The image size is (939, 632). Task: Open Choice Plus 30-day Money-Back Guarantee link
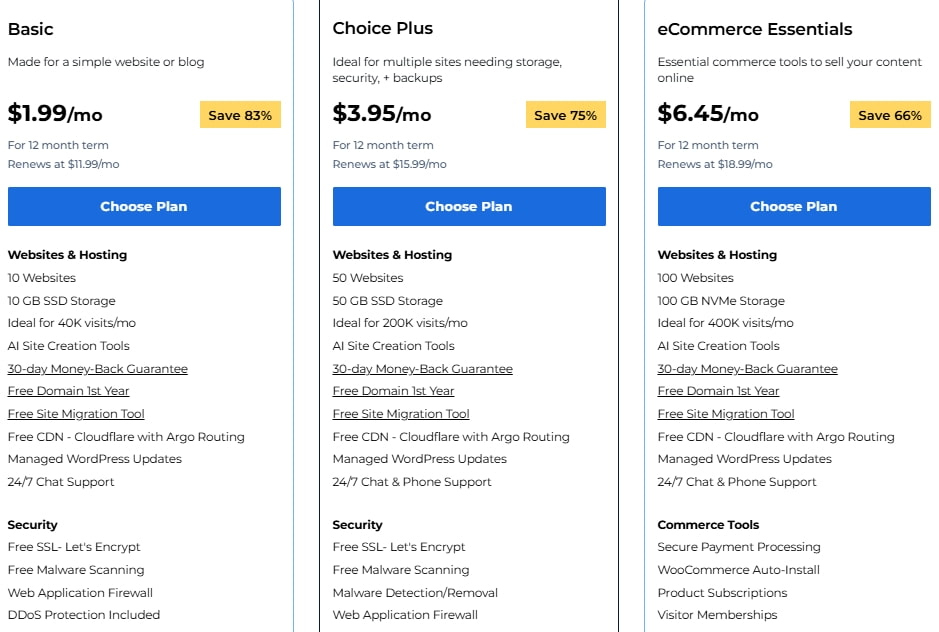[x=422, y=369]
